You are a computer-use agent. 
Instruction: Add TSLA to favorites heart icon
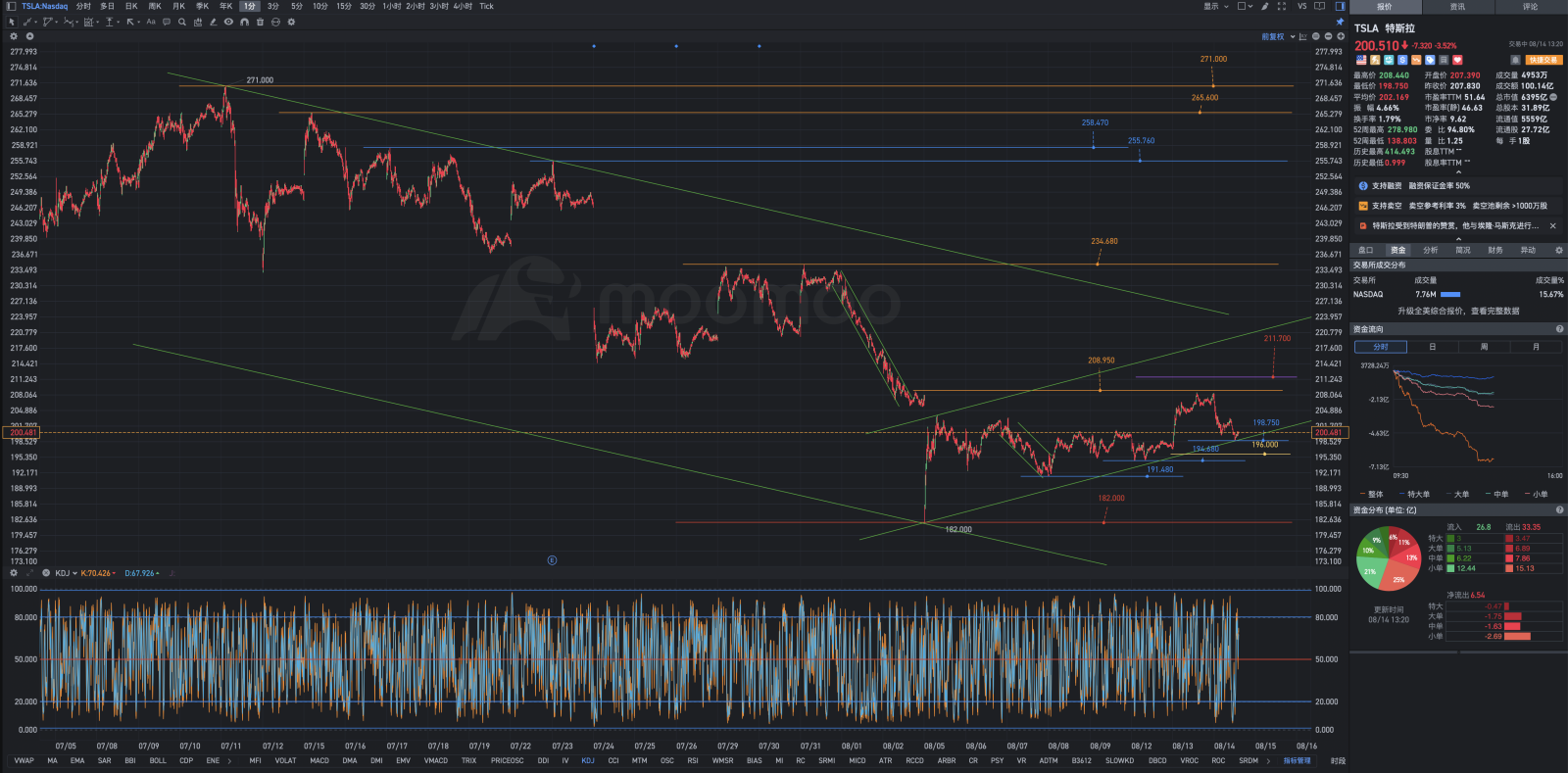(1457, 60)
